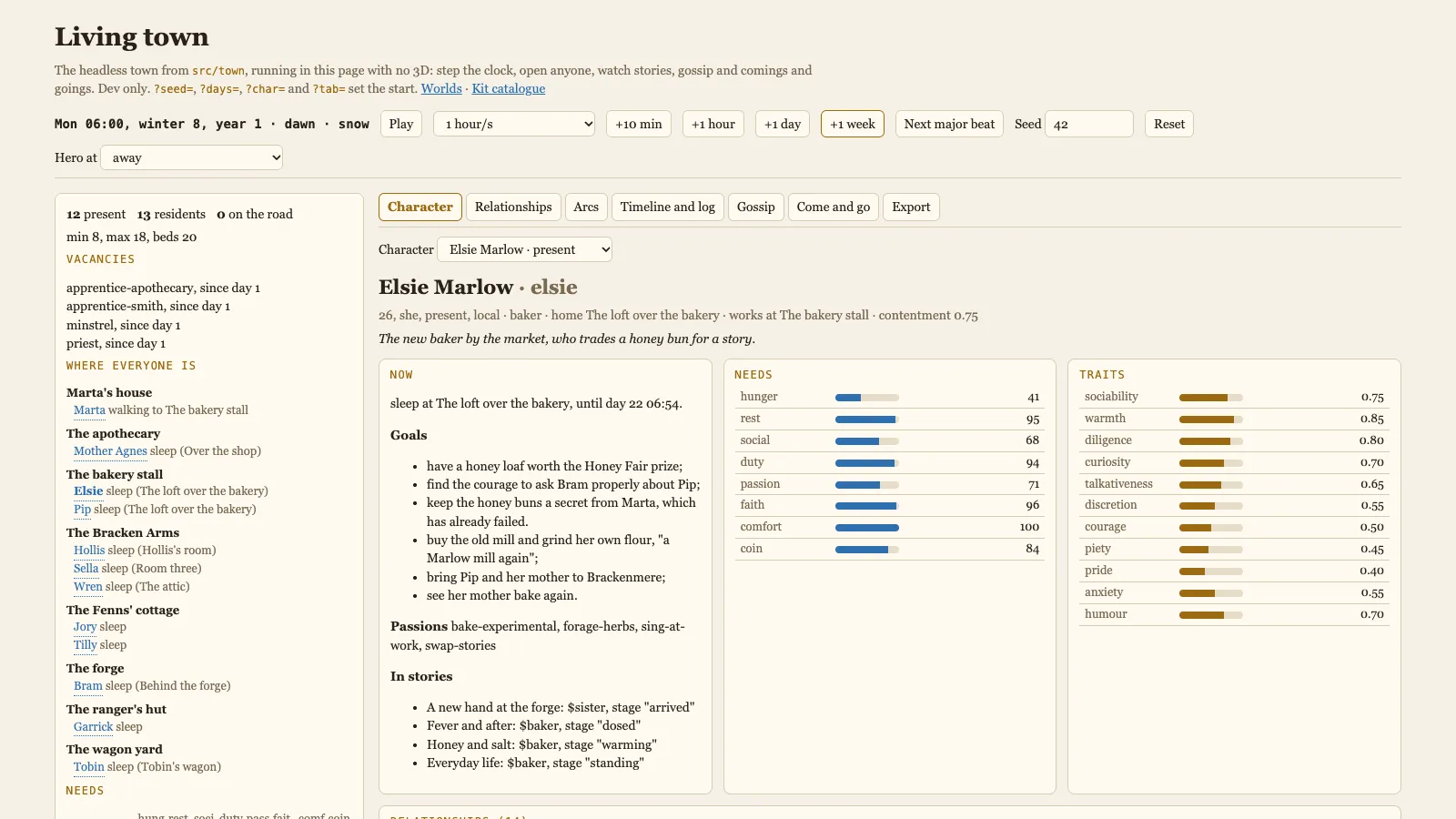
Task: Switch to the Relationships tab
Action: pyautogui.click(x=513, y=207)
